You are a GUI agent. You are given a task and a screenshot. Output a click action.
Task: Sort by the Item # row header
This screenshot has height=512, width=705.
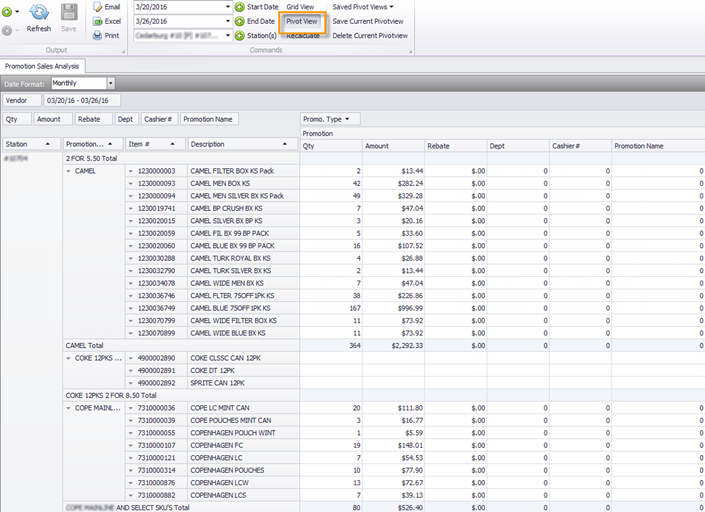(155, 144)
